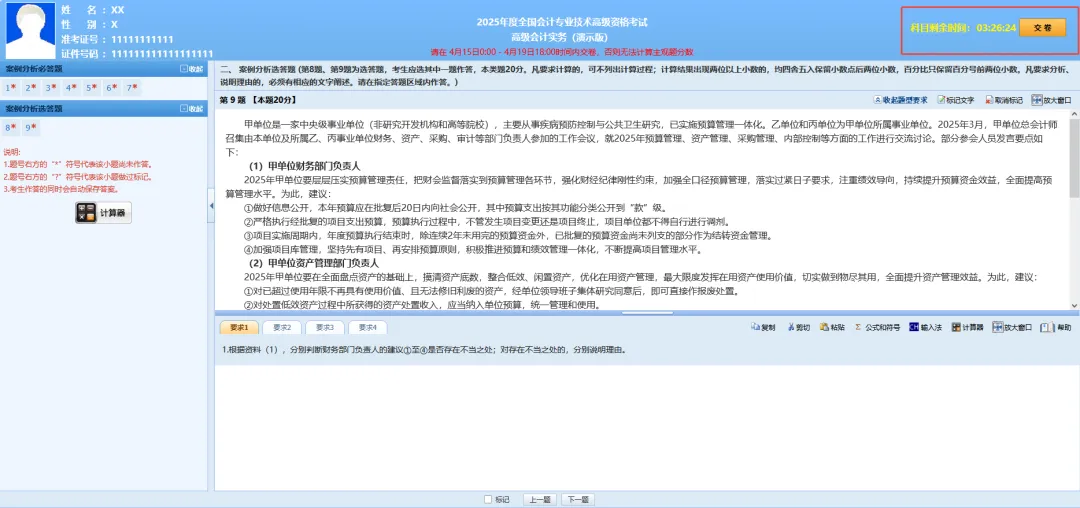This screenshot has width=1080, height=508.
Task: Go to the next question with 下一题
Action: coord(578,500)
